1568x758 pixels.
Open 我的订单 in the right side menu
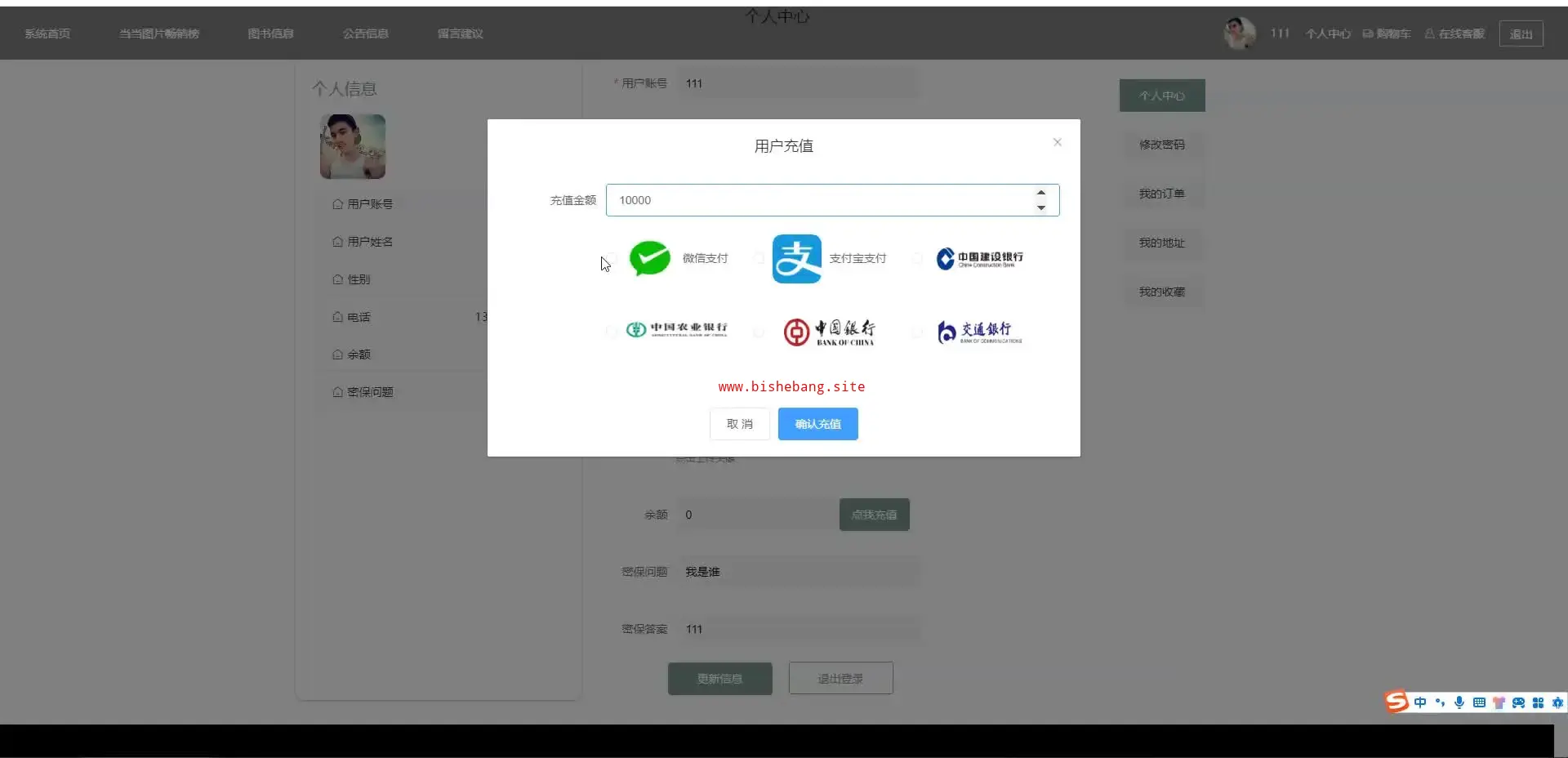1162,194
